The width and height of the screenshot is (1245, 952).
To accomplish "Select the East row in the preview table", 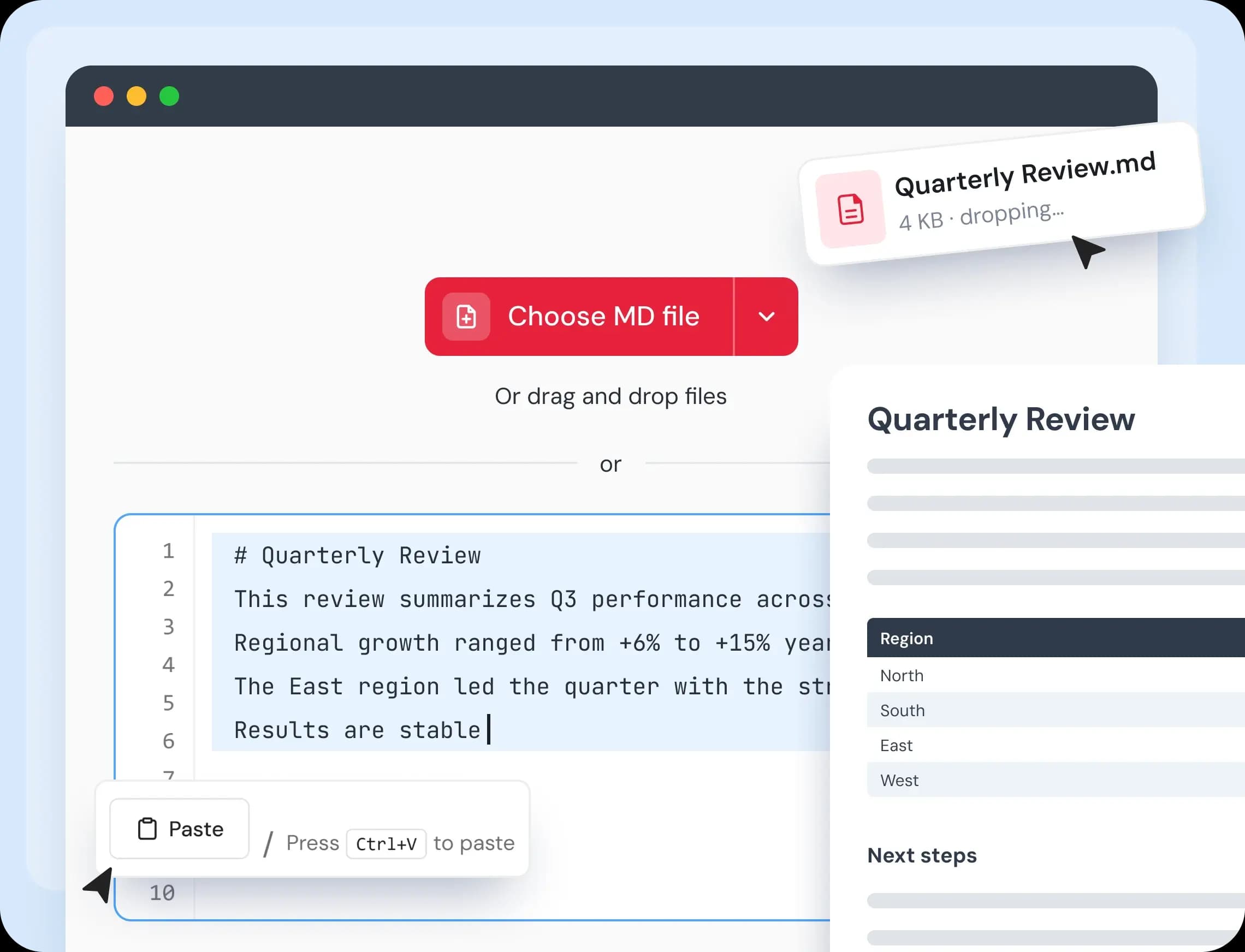I will tap(1056, 745).
